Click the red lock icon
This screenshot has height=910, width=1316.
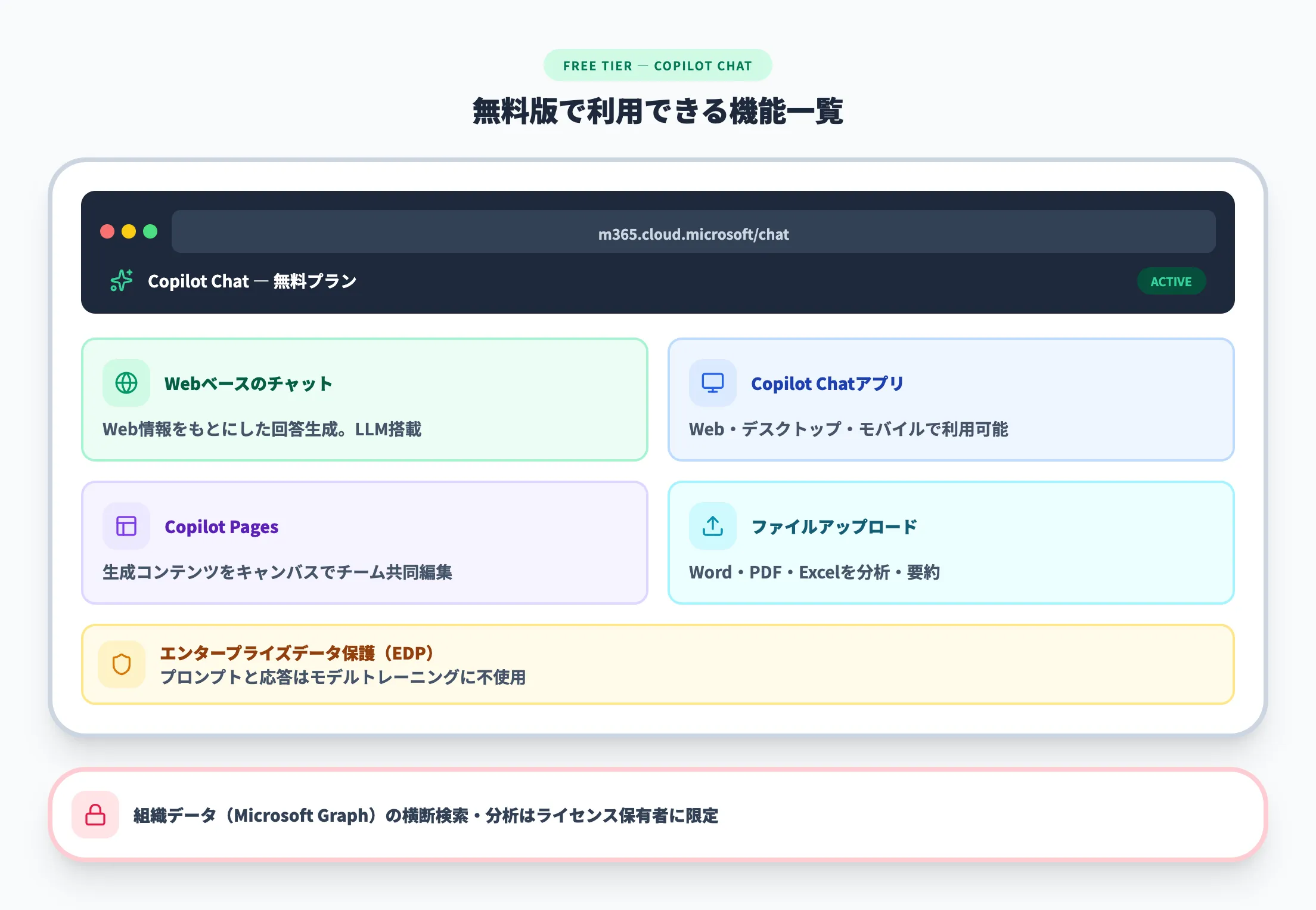pyautogui.click(x=95, y=815)
